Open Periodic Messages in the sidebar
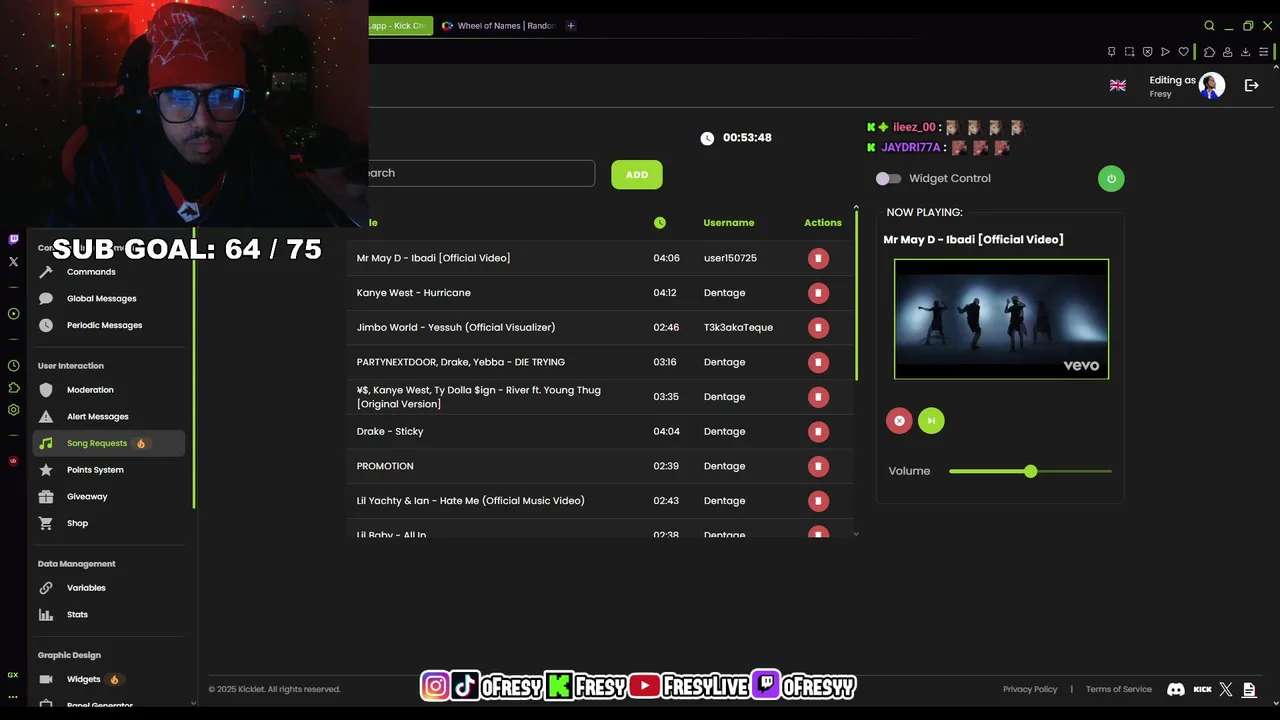 tap(104, 325)
